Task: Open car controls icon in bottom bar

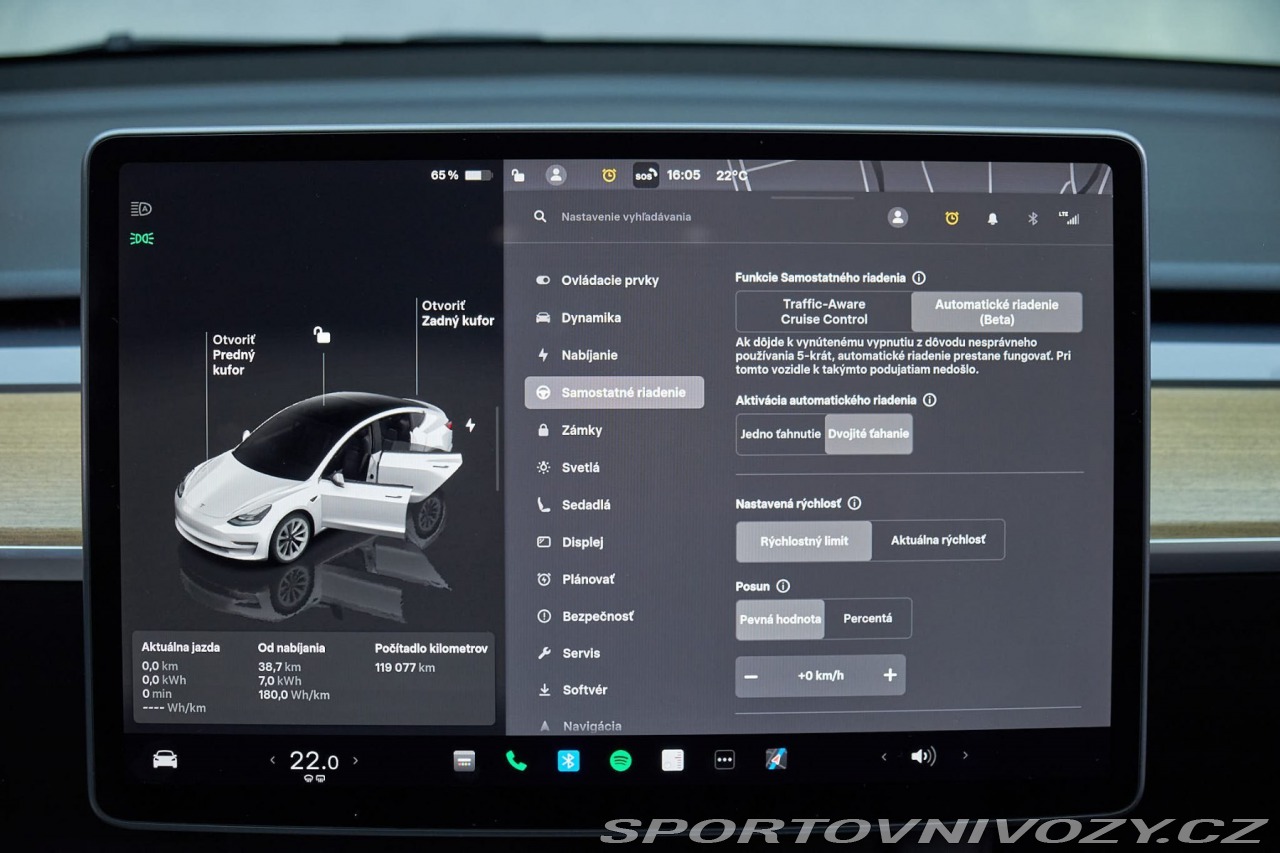Action: (x=165, y=760)
